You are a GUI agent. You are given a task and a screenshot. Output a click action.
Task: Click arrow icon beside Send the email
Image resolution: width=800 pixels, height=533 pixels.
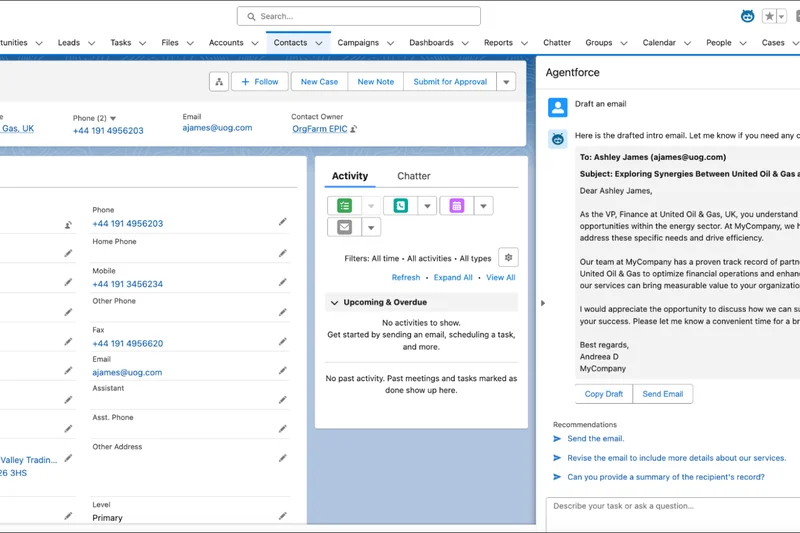point(557,439)
